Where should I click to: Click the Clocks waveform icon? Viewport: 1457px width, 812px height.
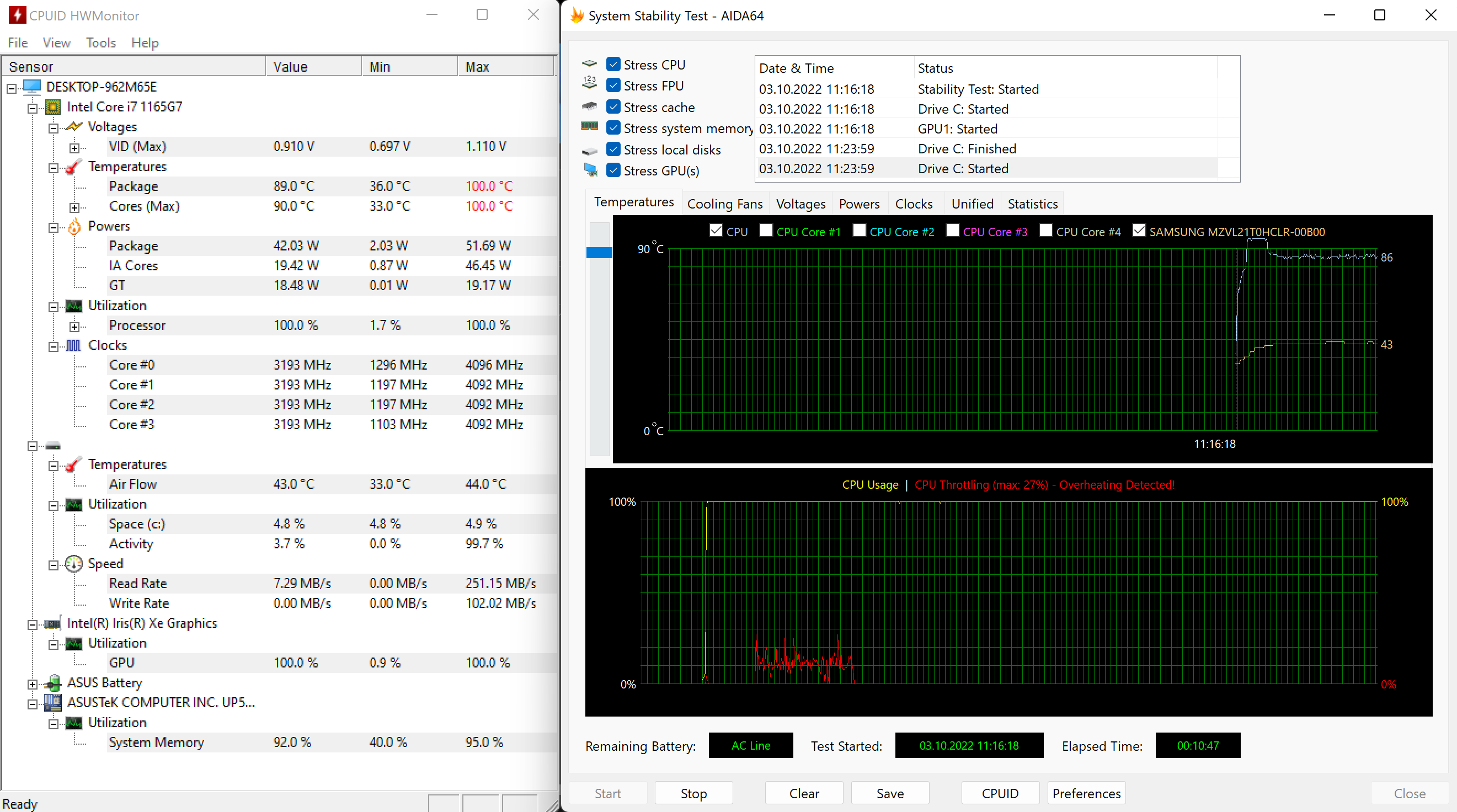74,345
